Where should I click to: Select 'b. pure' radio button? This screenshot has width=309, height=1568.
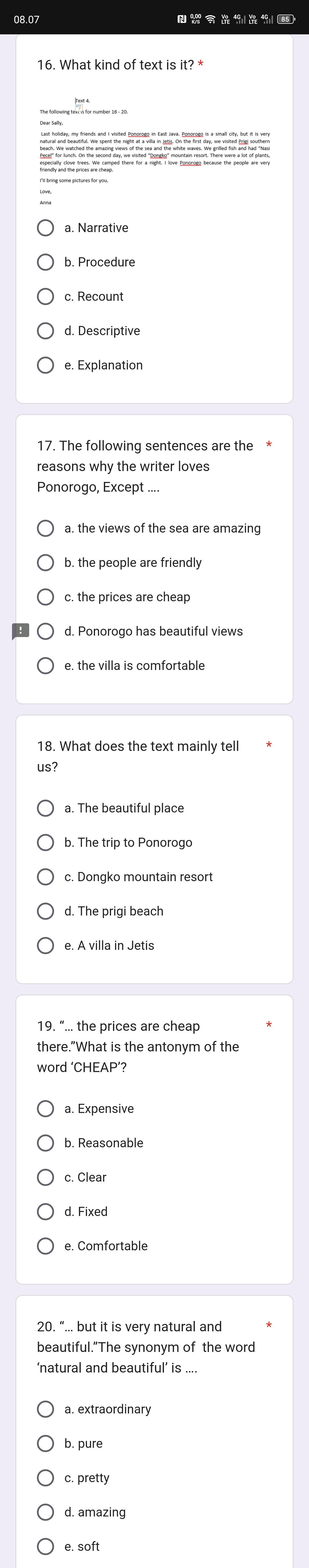[45, 1443]
